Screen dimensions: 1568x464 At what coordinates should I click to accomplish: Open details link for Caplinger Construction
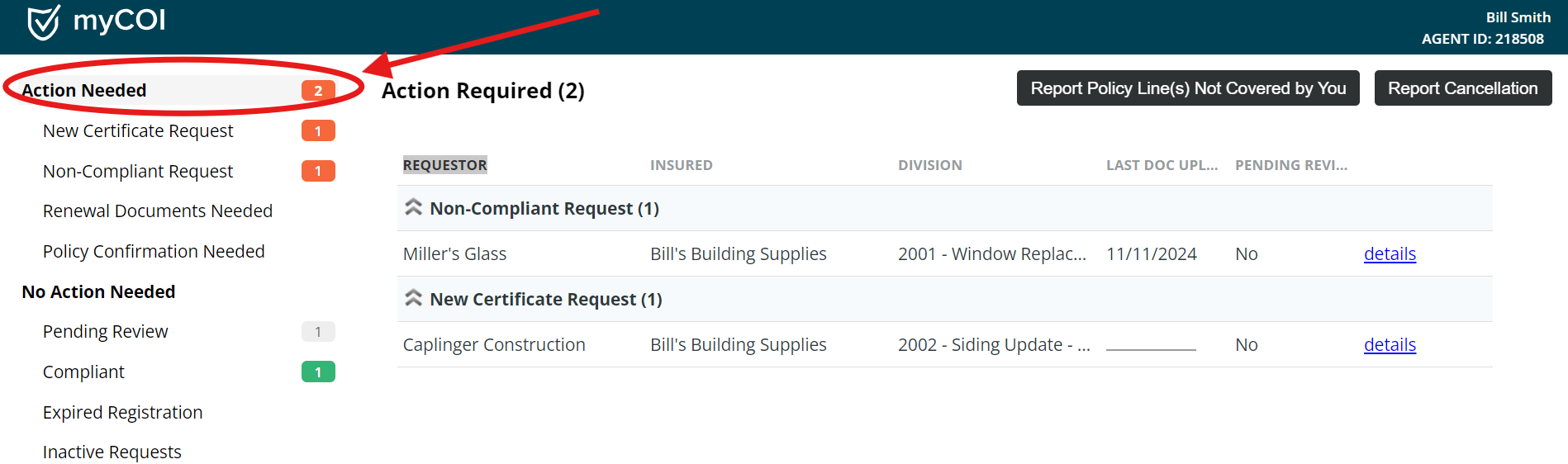coord(1390,345)
